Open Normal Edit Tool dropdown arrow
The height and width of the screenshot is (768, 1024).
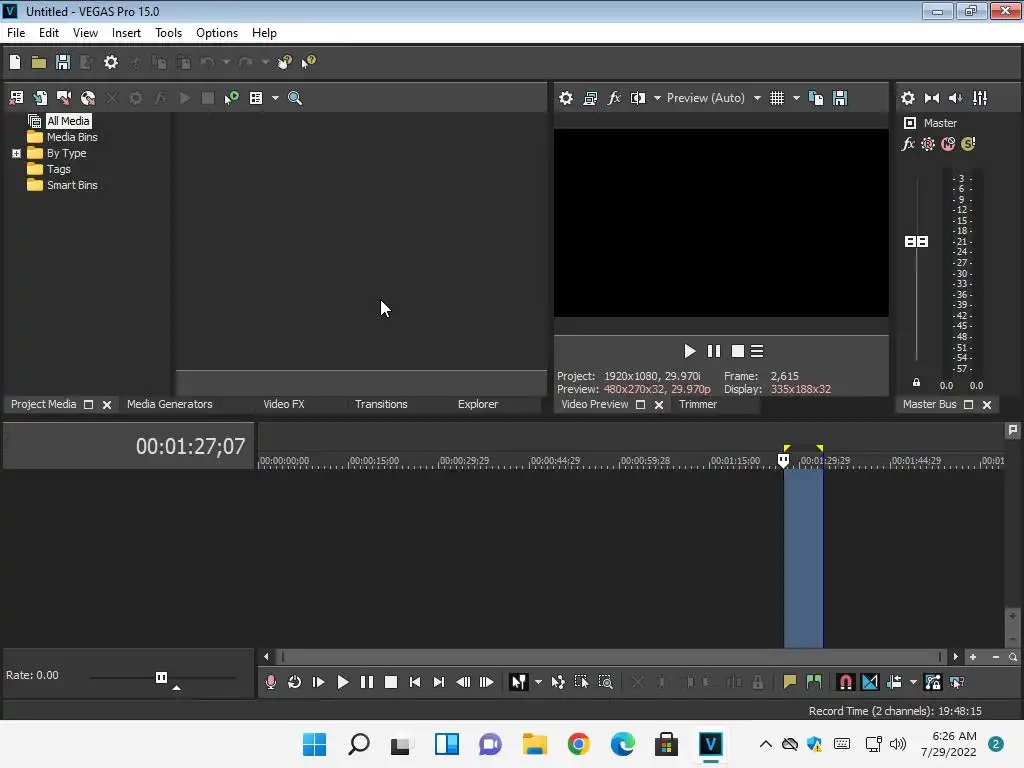pos(538,682)
